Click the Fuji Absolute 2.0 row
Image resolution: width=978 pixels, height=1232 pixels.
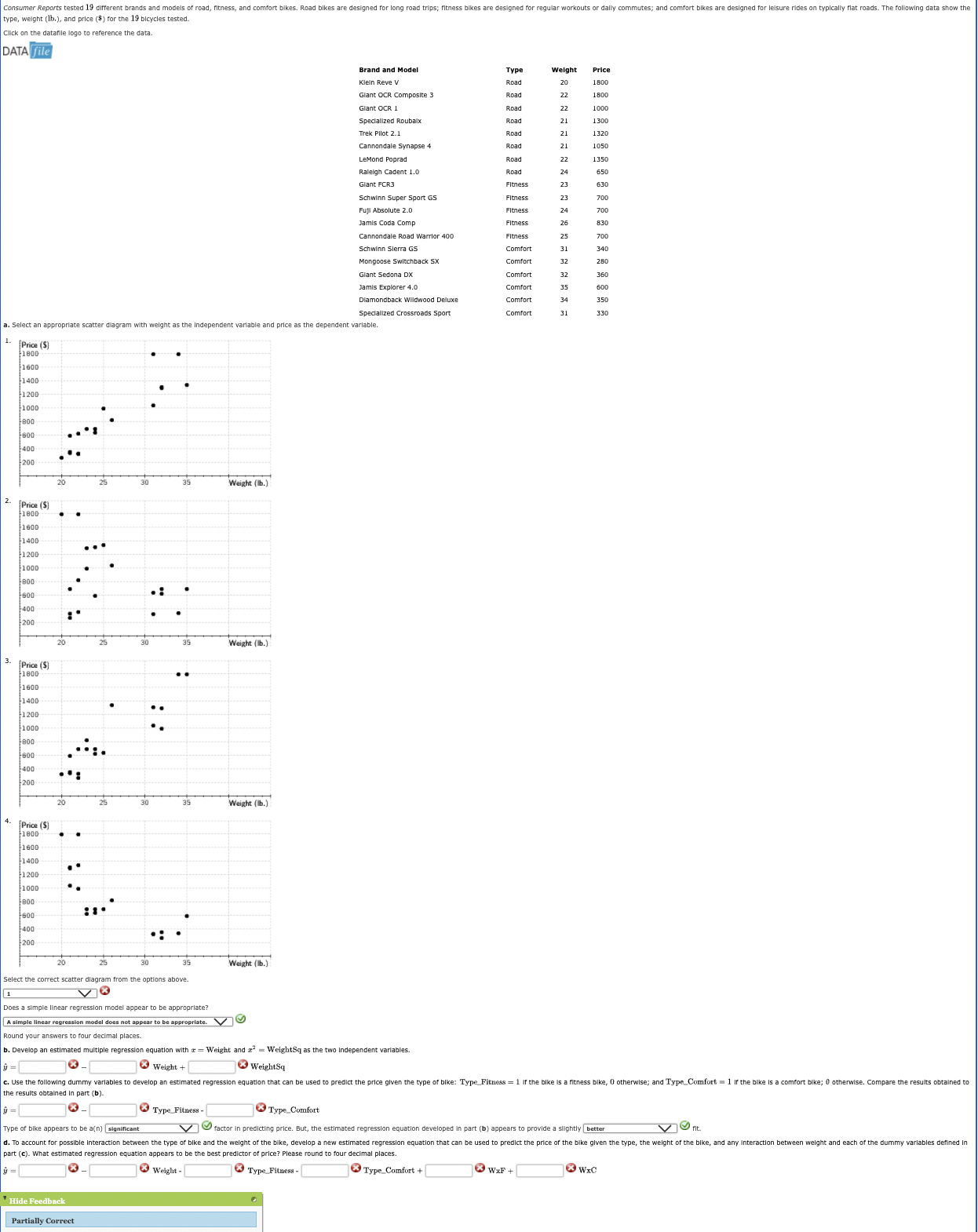pyautogui.click(x=484, y=210)
